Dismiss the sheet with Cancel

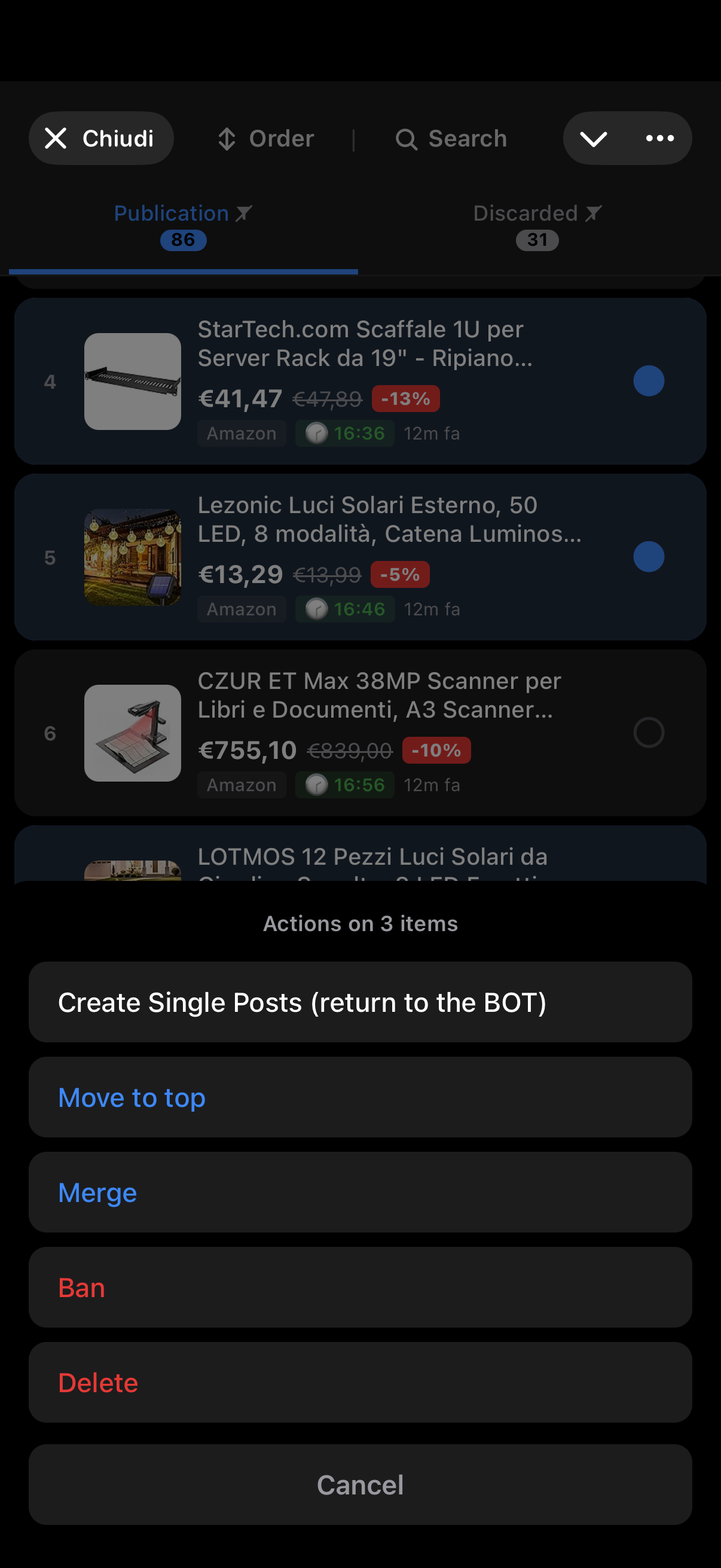tap(360, 1485)
